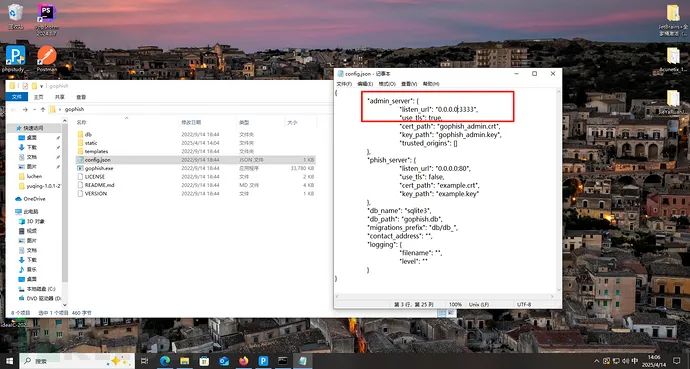Click the taskbar clock showing 14:06

coord(653,361)
